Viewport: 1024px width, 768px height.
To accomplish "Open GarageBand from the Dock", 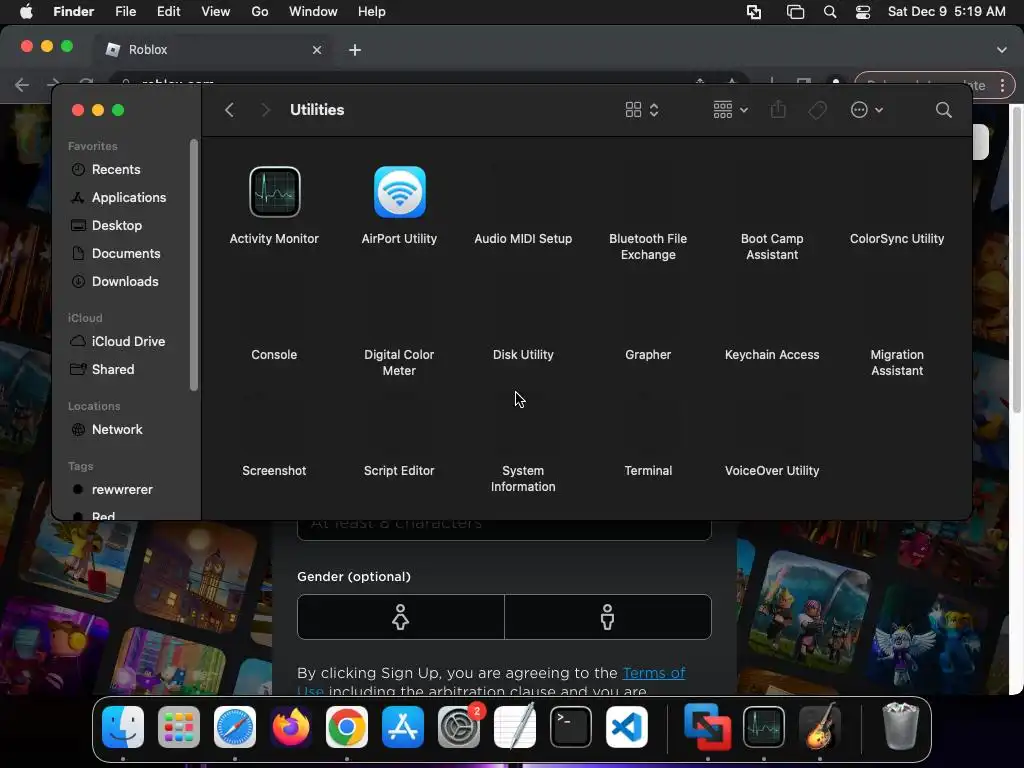I will tap(820, 727).
